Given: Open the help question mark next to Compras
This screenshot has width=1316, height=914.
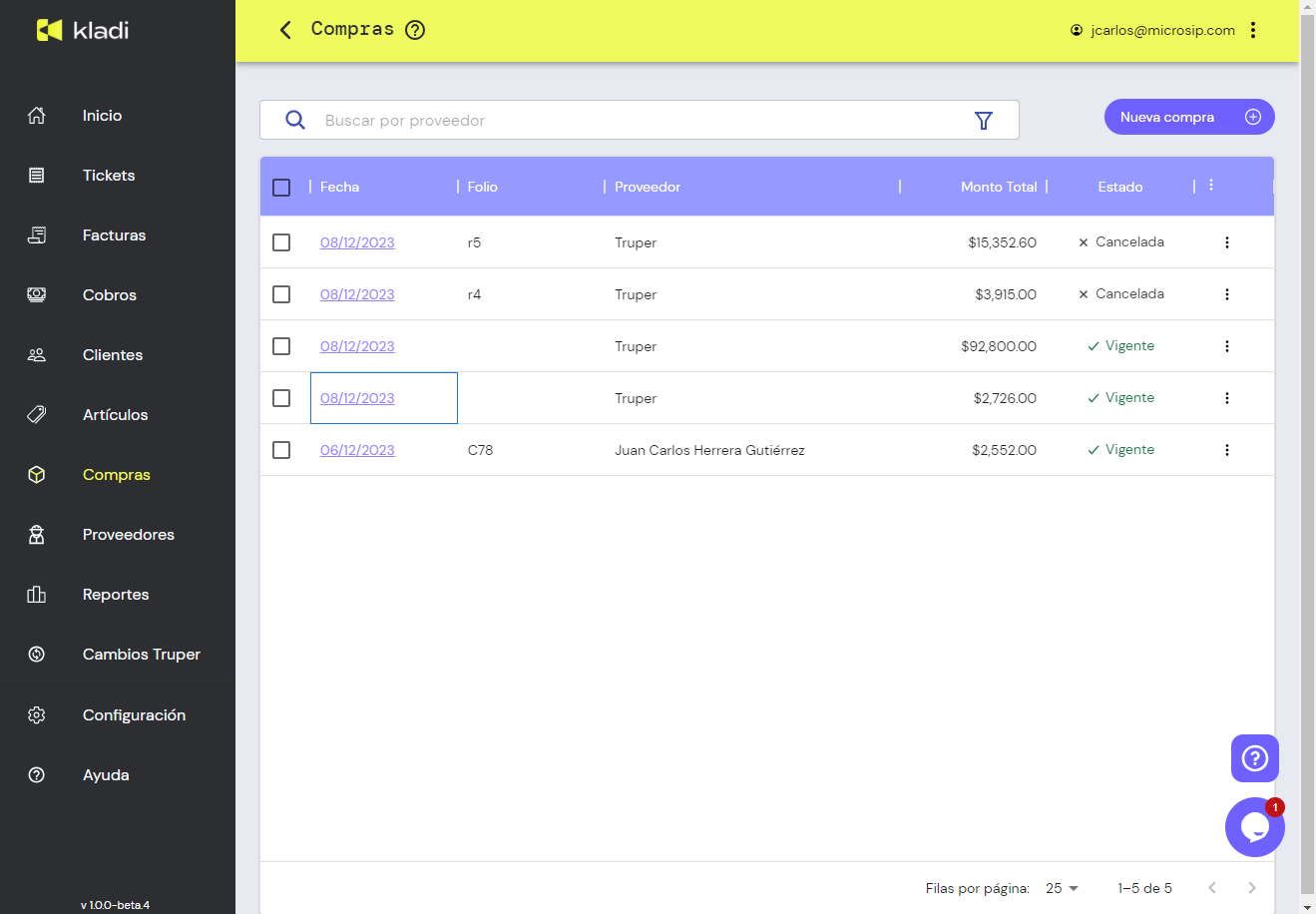Looking at the screenshot, I should tap(415, 30).
